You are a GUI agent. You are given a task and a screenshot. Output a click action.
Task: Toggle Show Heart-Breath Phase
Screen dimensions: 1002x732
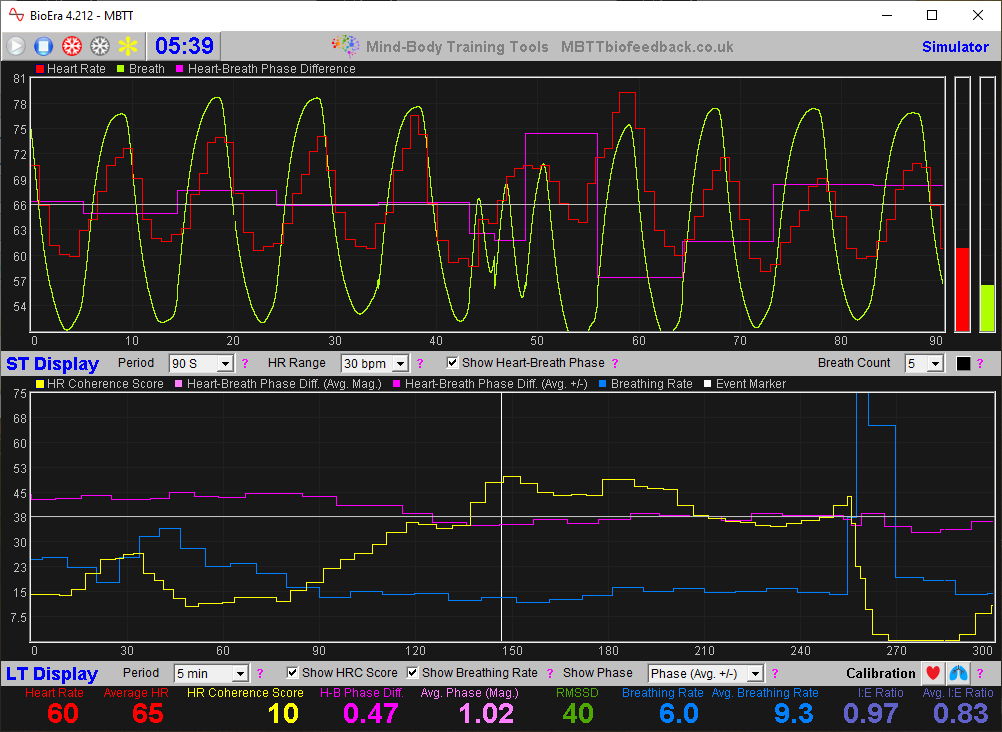tap(453, 363)
